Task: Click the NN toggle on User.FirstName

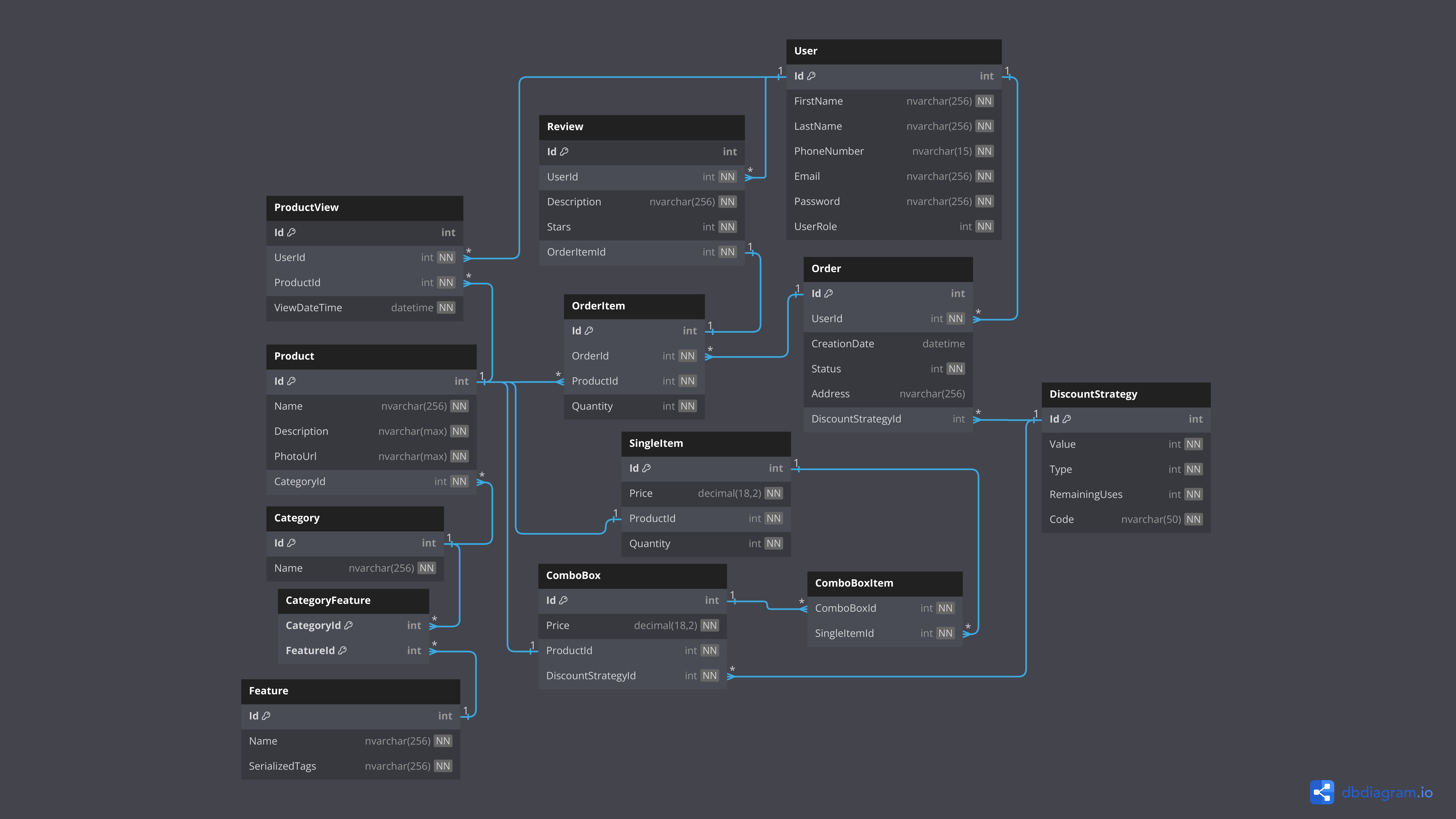Action: pyautogui.click(x=984, y=100)
